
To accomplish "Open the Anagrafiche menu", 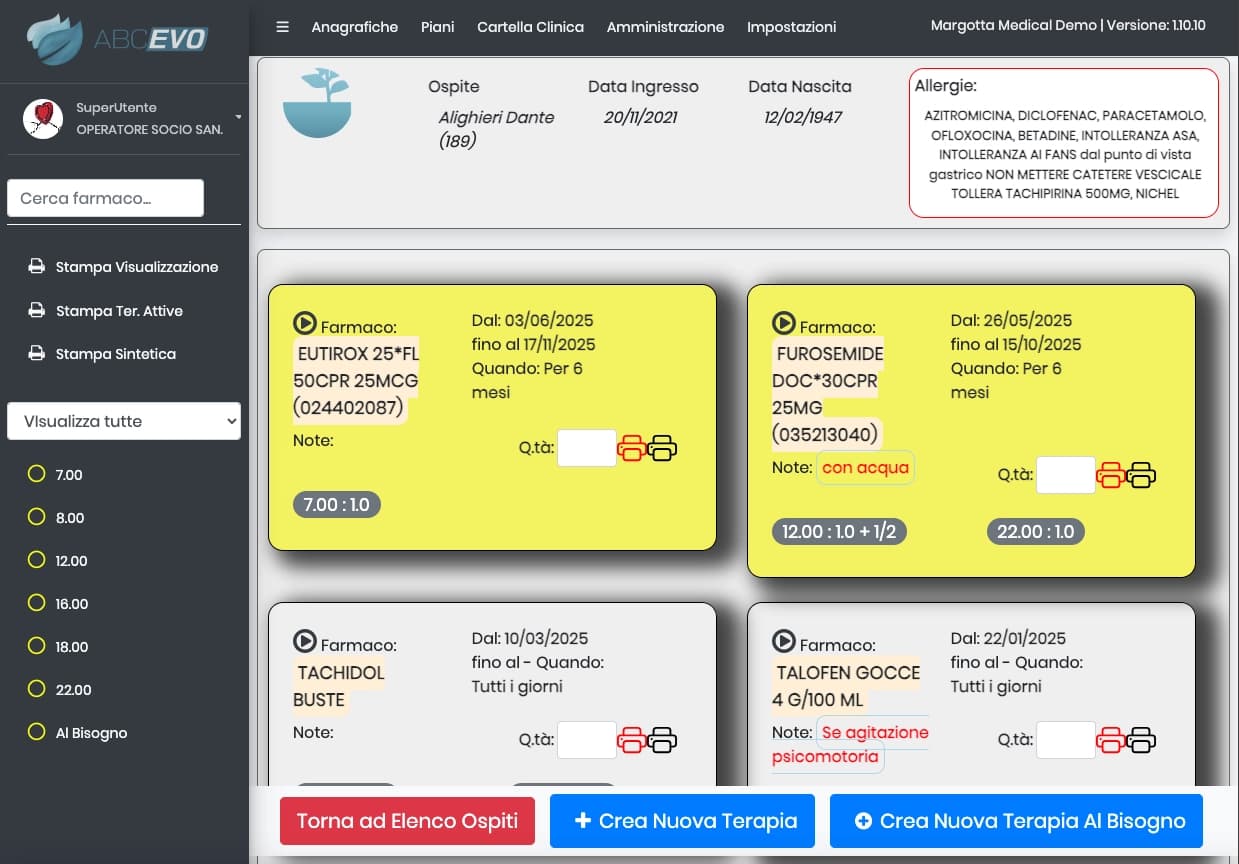I will click(354, 27).
